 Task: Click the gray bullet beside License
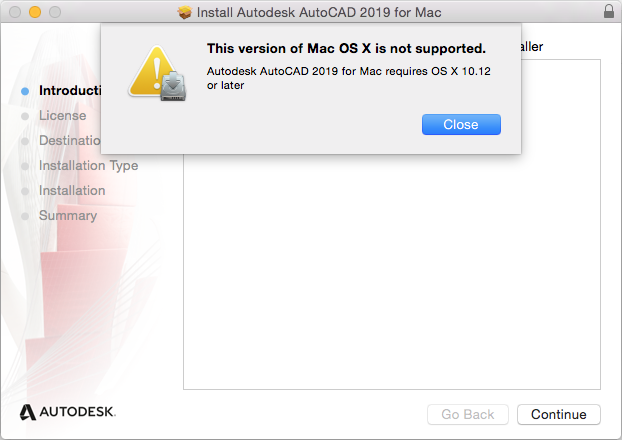25,116
